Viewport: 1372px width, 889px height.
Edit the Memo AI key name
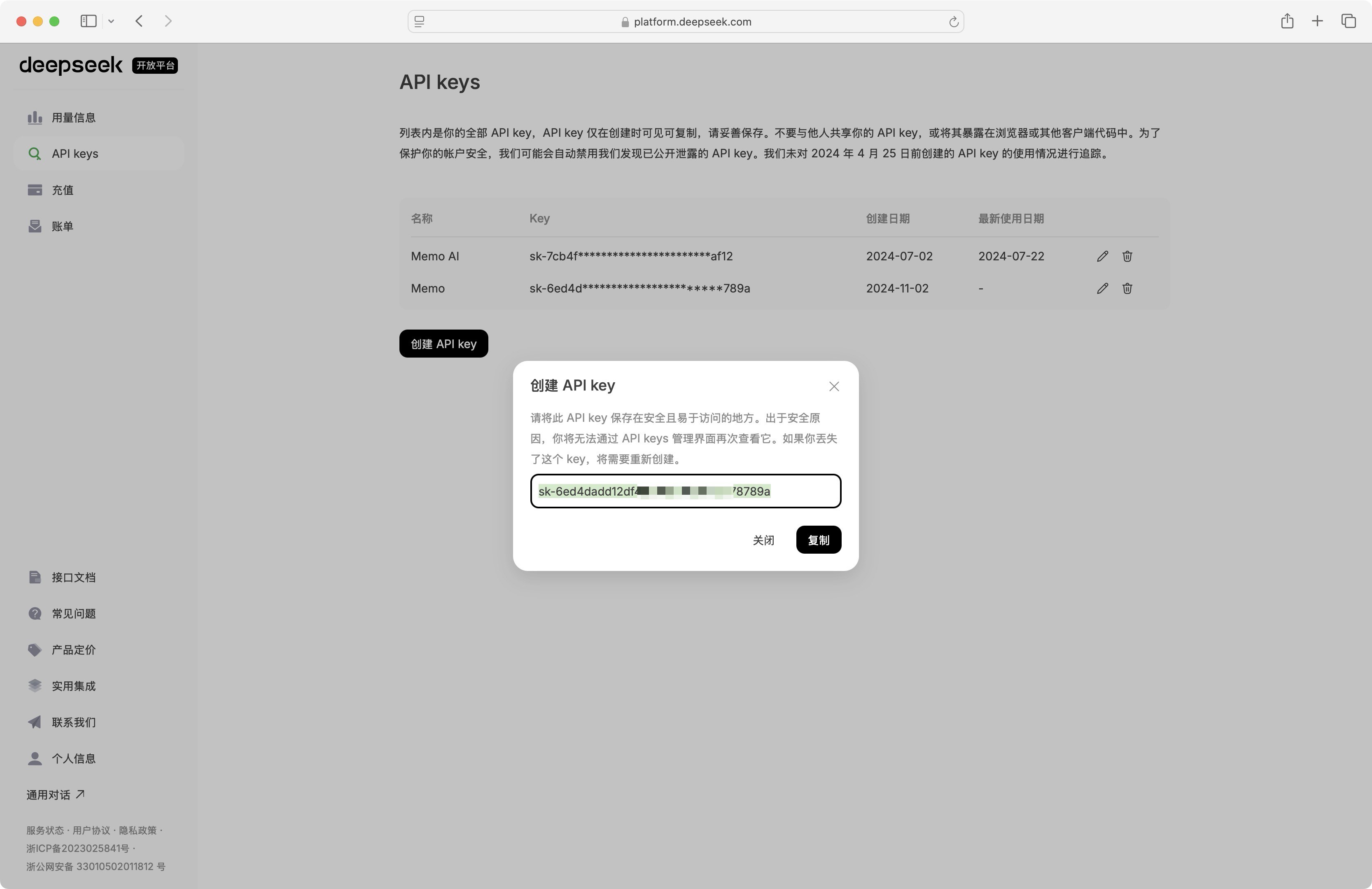[1102, 256]
